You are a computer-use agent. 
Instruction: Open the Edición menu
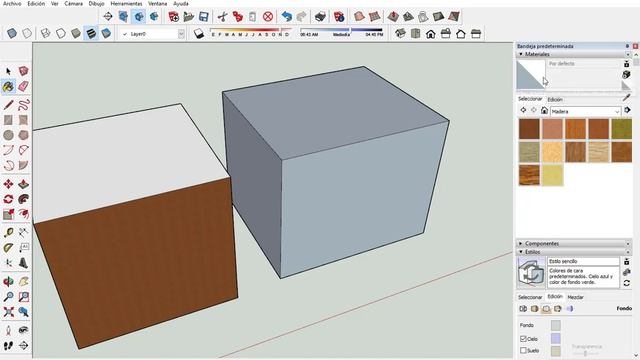(x=36, y=3)
